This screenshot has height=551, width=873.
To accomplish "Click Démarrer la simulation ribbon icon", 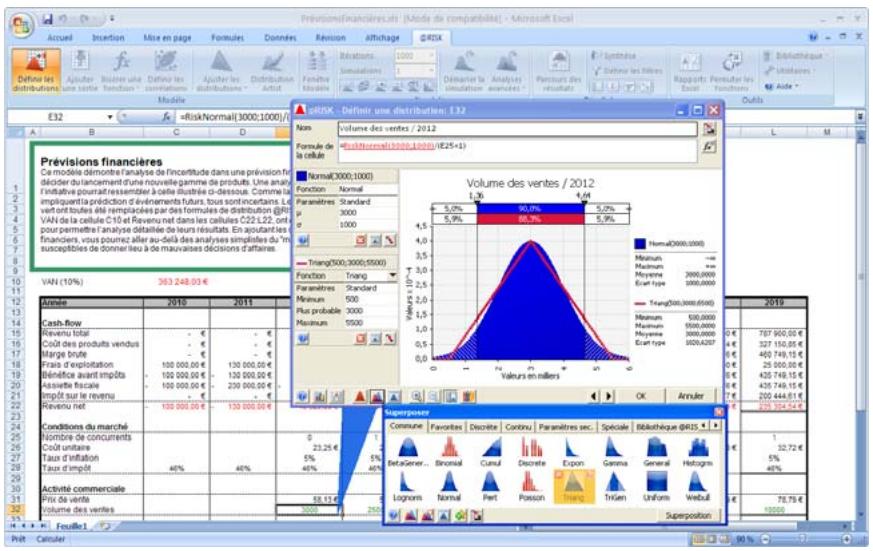I will pyautogui.click(x=464, y=62).
